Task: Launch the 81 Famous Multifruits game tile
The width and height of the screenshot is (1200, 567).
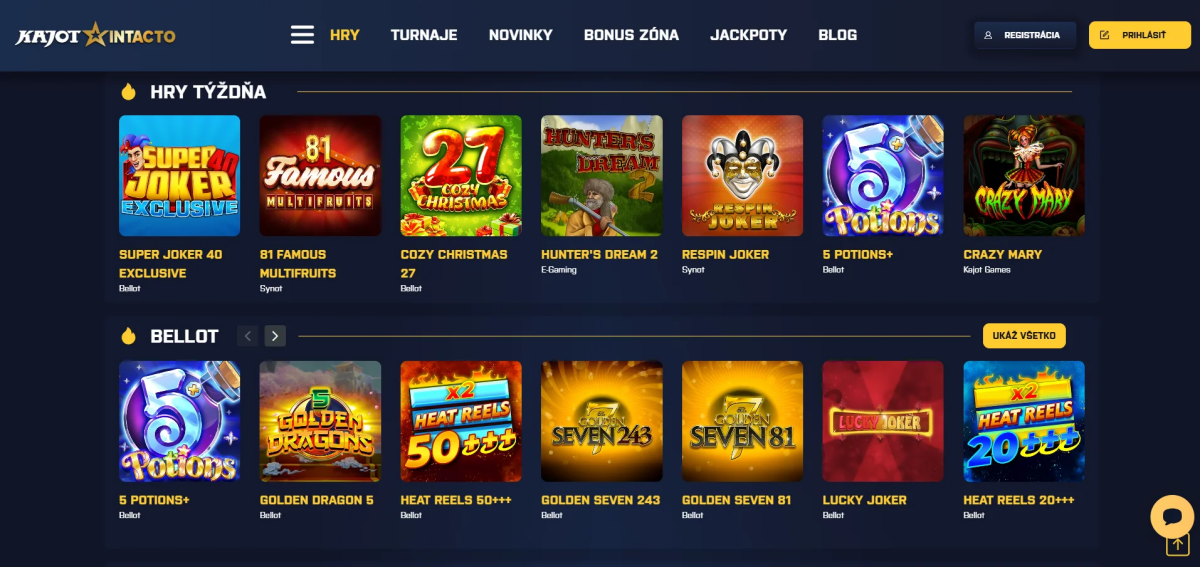Action: tap(320, 176)
